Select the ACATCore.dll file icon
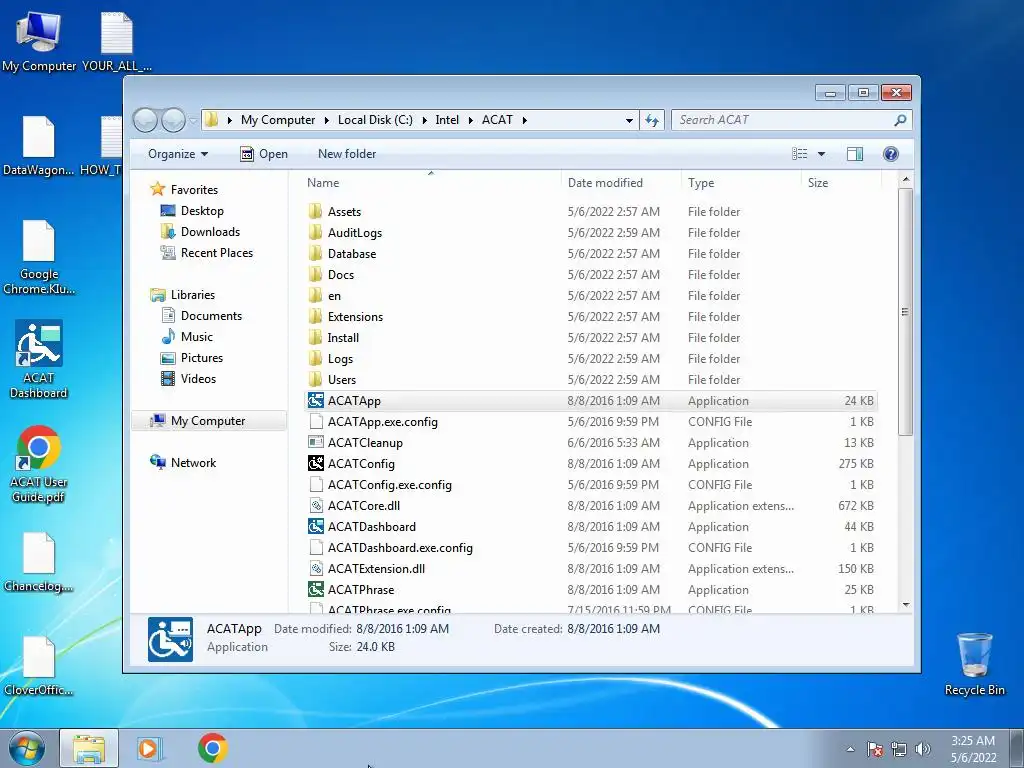The height and width of the screenshot is (768, 1024). (x=316, y=505)
